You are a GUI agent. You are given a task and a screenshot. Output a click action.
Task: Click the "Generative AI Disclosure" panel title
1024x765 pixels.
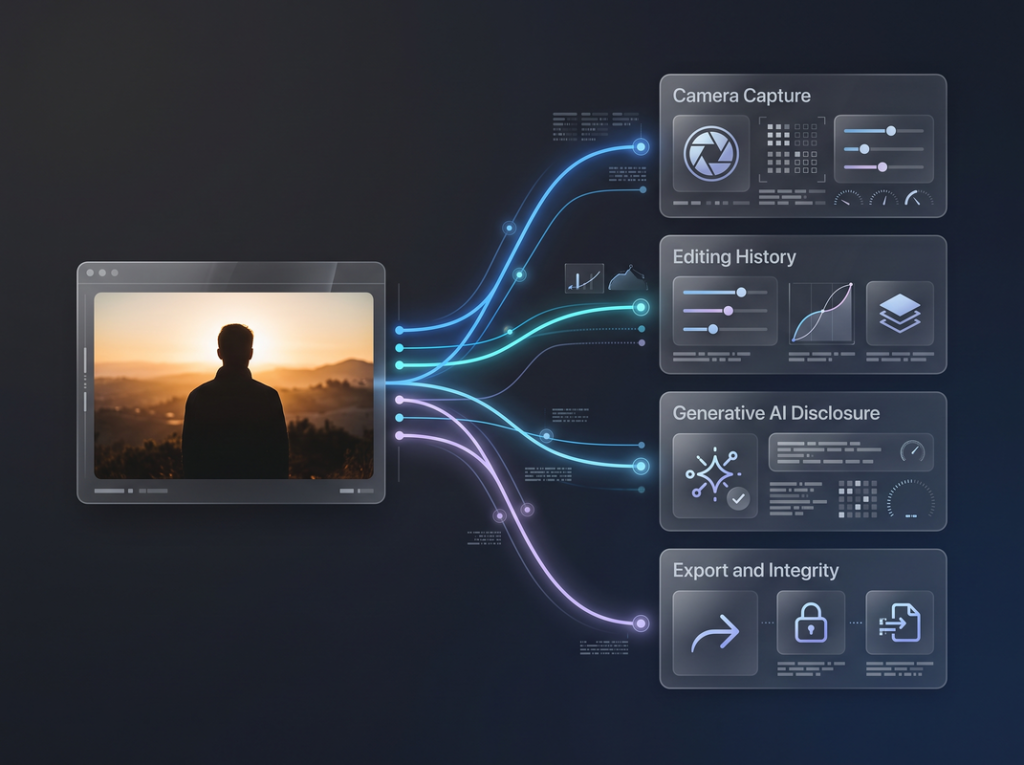pos(776,413)
